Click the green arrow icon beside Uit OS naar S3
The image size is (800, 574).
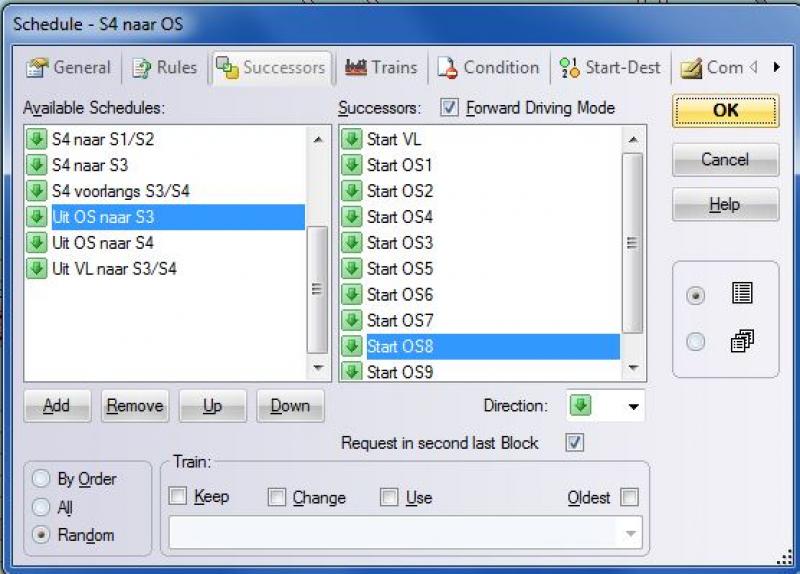(37, 217)
